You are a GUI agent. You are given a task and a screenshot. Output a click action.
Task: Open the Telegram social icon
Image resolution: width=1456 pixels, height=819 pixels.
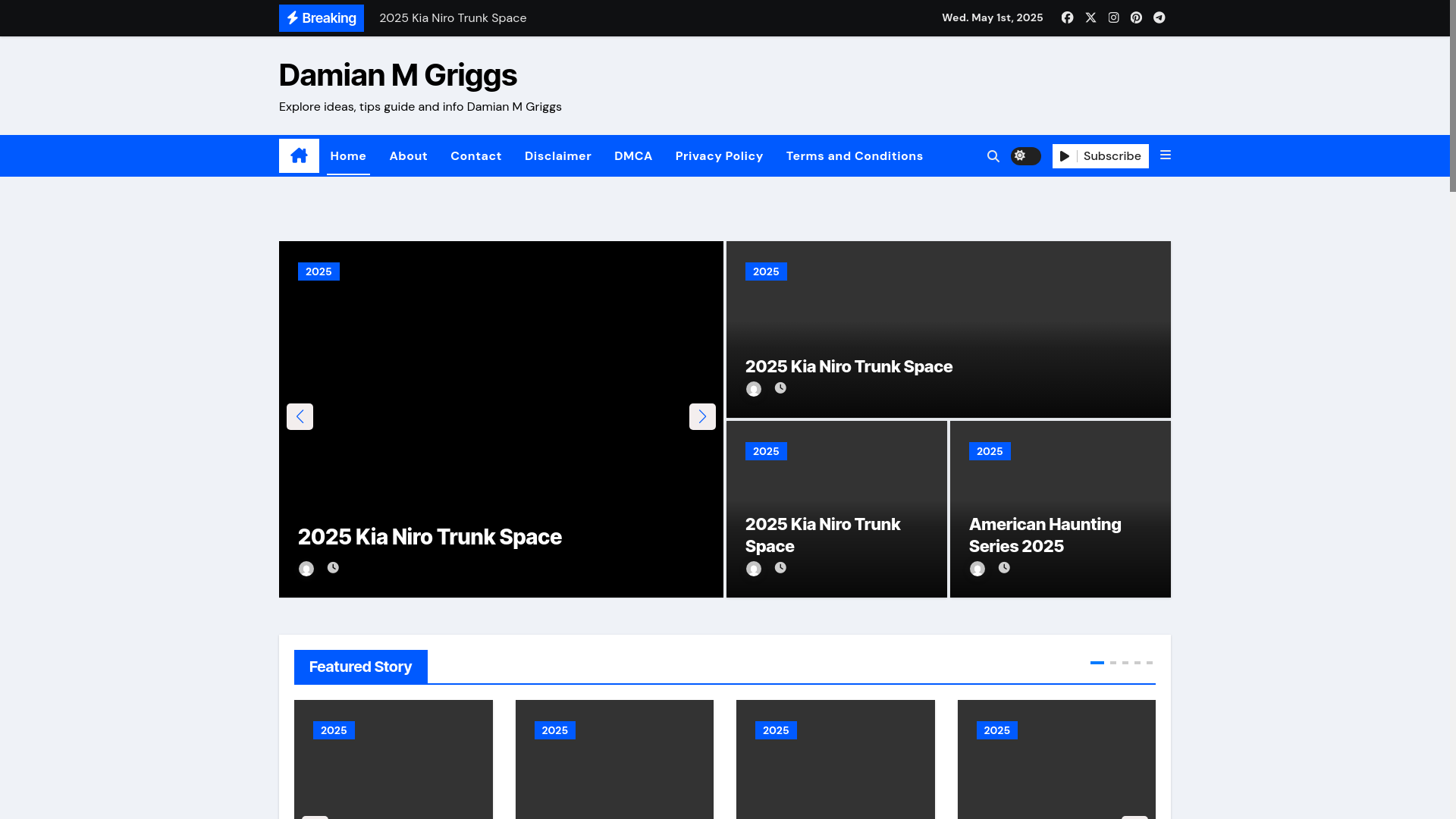point(1159,17)
